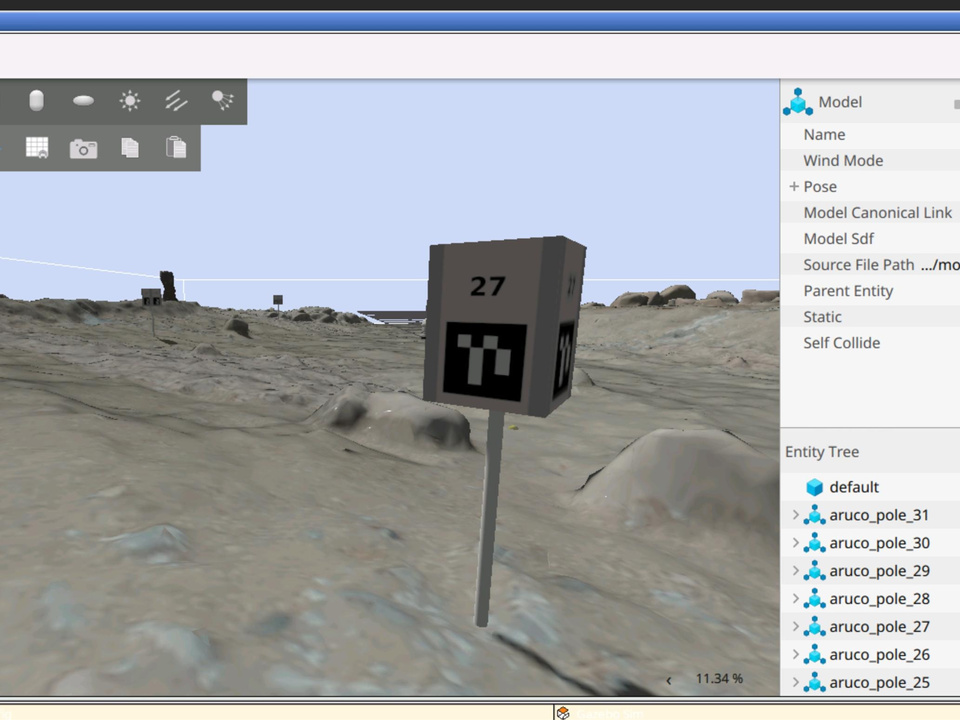Image resolution: width=960 pixels, height=720 pixels.
Task: Click the arrow left of 11.34 %
Action: pyautogui.click(x=669, y=680)
